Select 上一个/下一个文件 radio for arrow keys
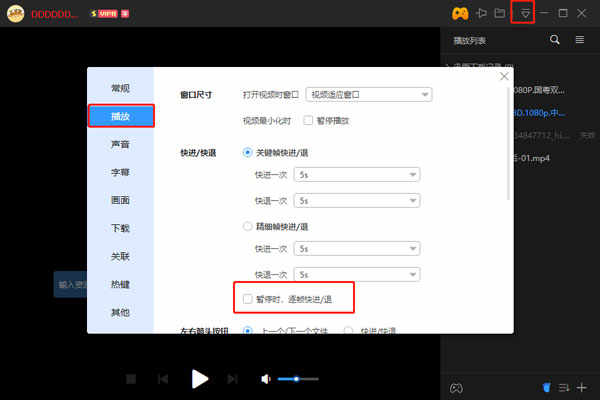 [x=248, y=330]
